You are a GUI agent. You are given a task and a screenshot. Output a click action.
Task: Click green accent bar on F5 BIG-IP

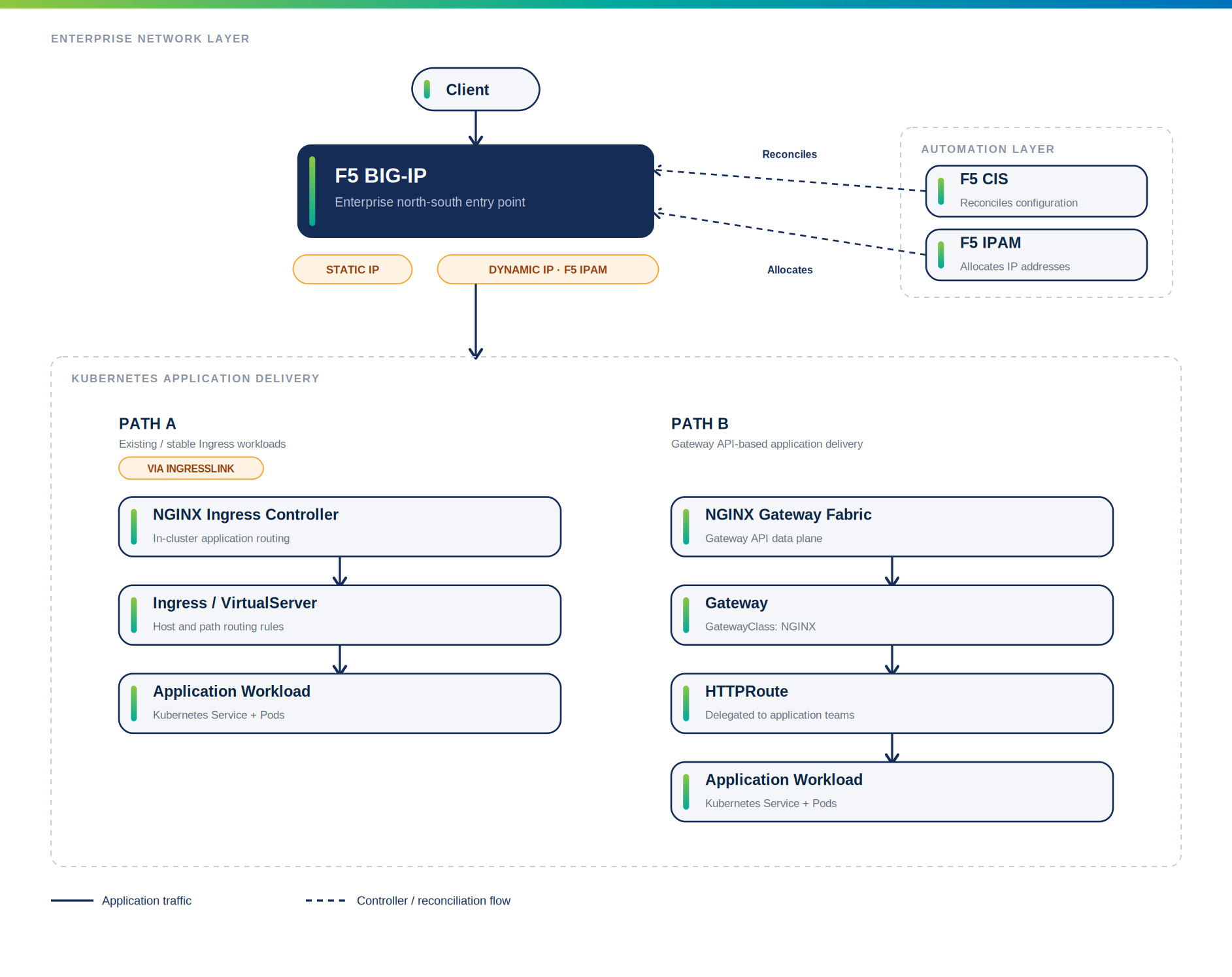[312, 191]
